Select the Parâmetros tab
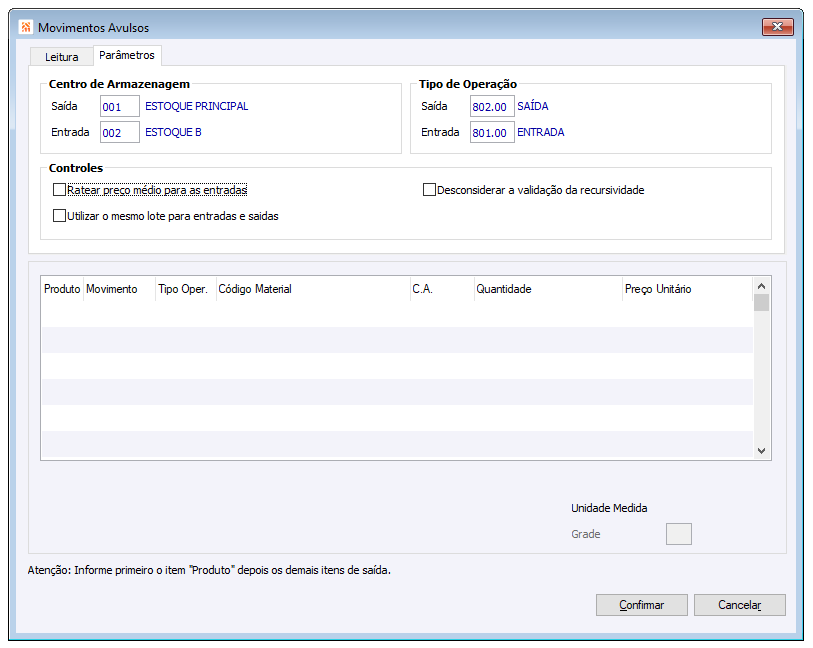813x648 pixels. (127, 55)
